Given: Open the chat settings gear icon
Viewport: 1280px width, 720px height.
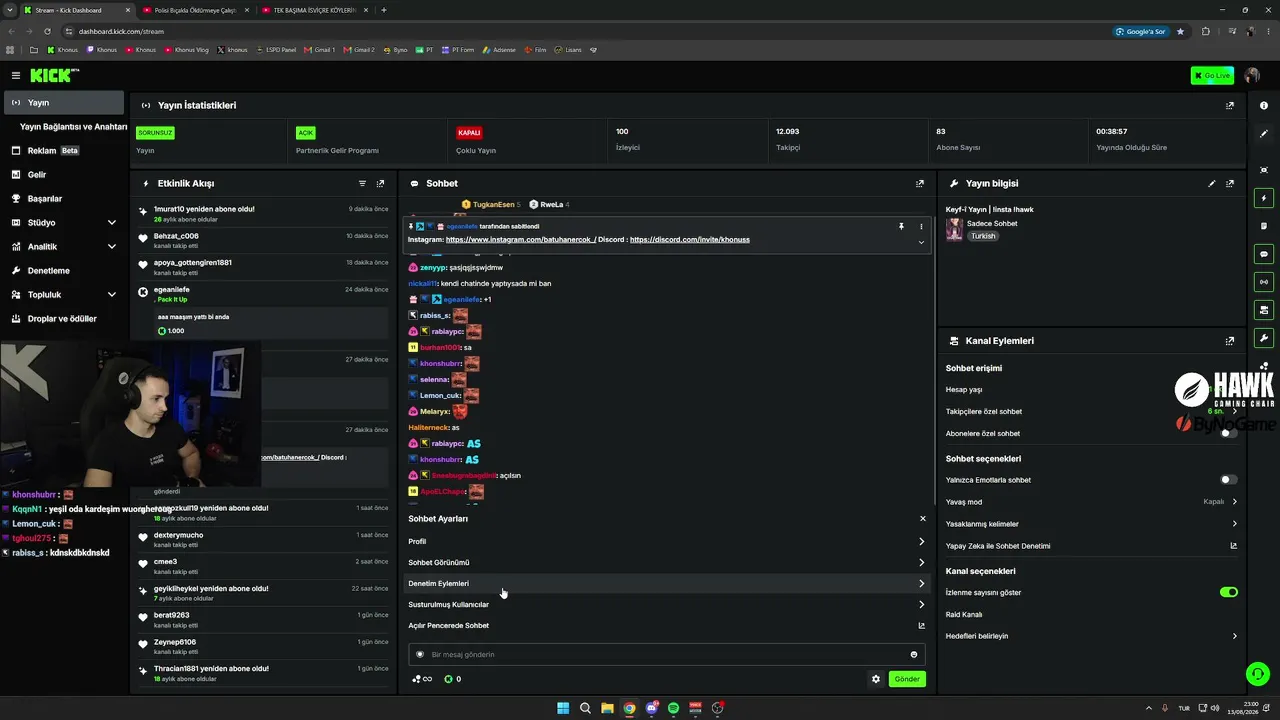Looking at the screenshot, I should point(876,679).
